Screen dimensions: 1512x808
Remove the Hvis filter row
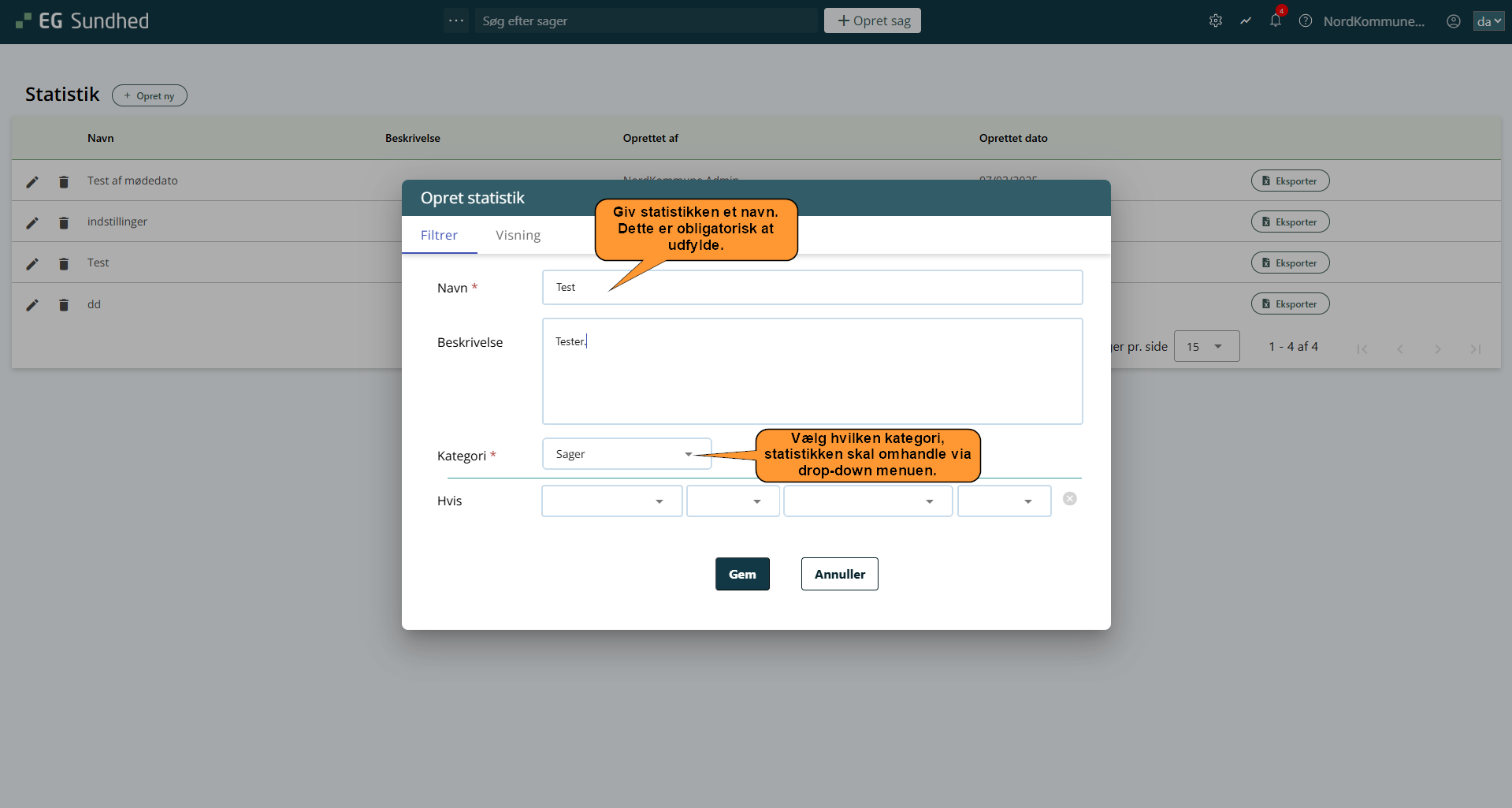point(1069,499)
